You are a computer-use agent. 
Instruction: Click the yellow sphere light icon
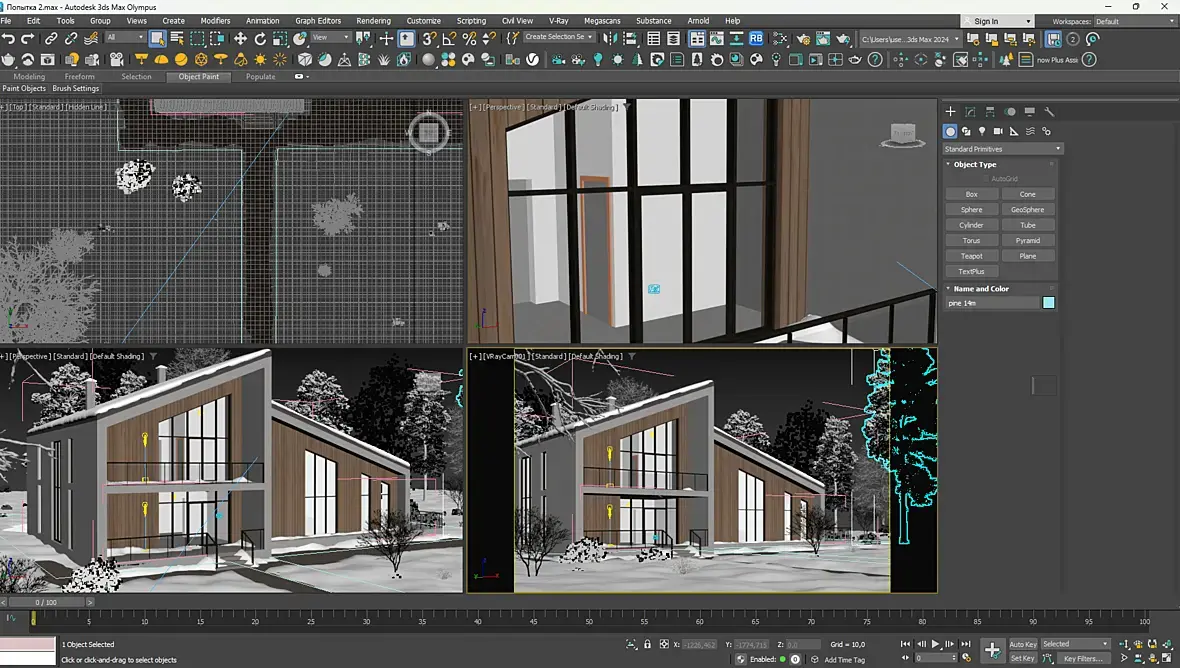point(181,59)
